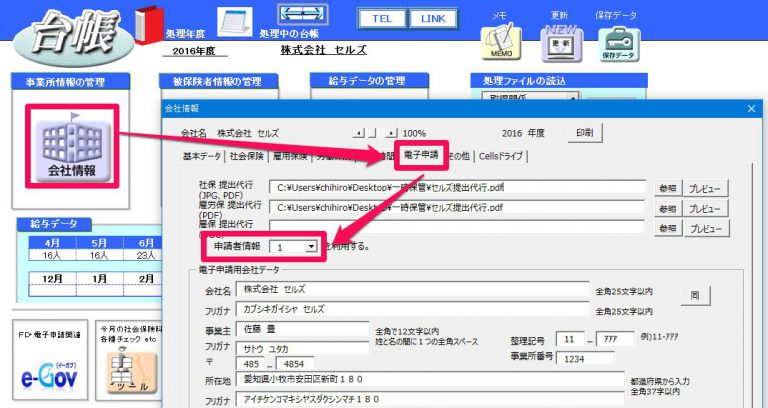
Task: Click the 社保 提出代行 file path field
Action: point(457,187)
